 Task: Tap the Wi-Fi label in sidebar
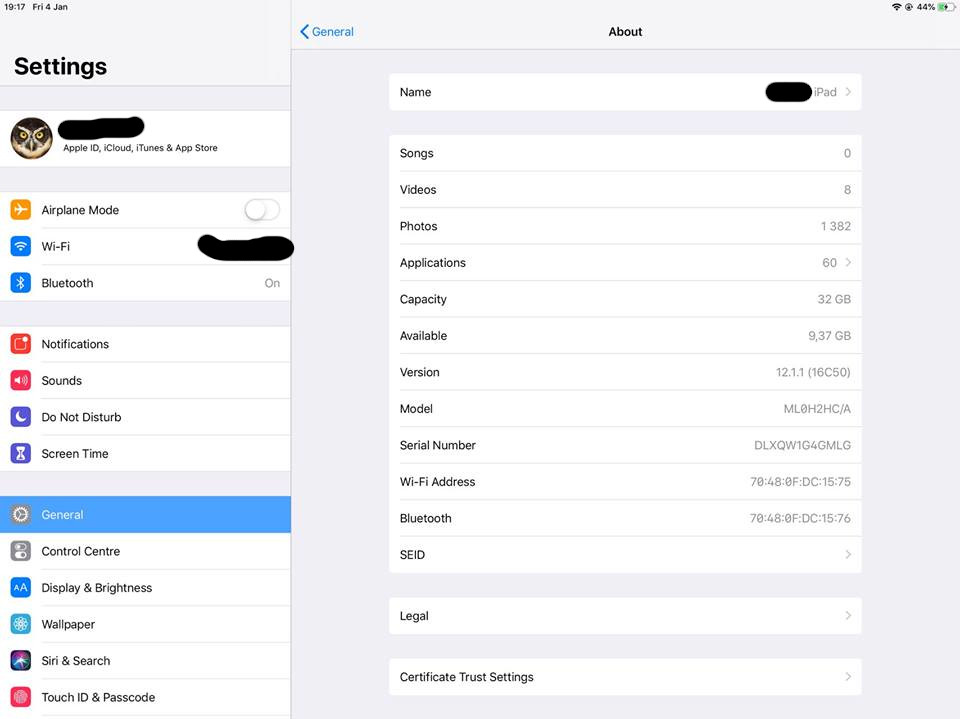coord(56,246)
